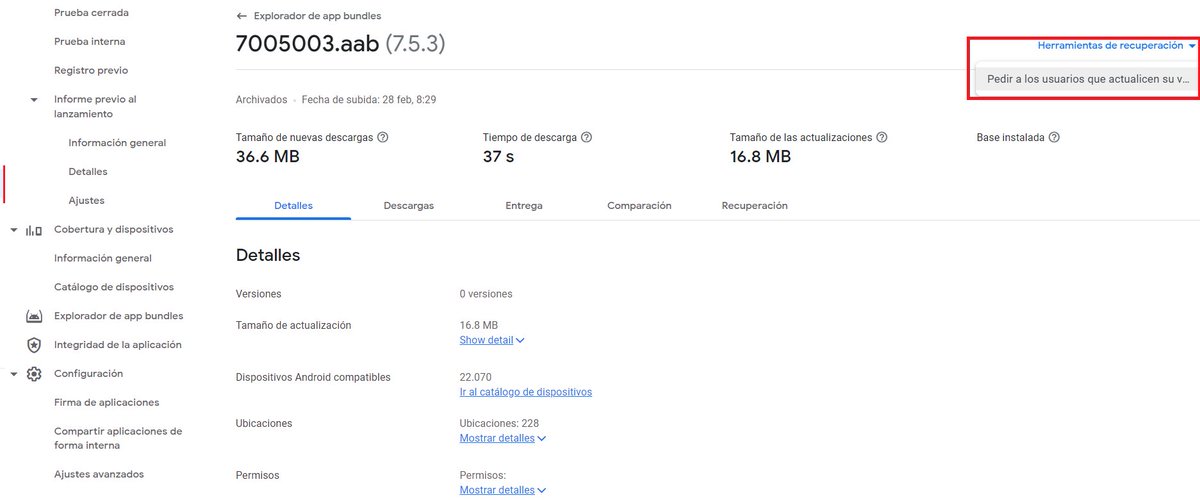The width and height of the screenshot is (1200, 500).
Task: Click the 22.070 compatible devices value
Action: click(476, 377)
